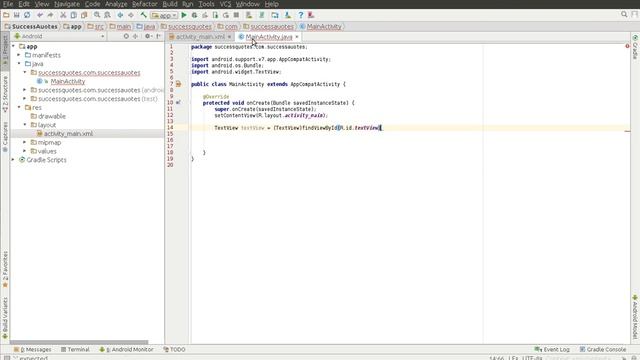Open project panel settings gear
Viewport: 640px width, 360px height.
tap(148, 36)
